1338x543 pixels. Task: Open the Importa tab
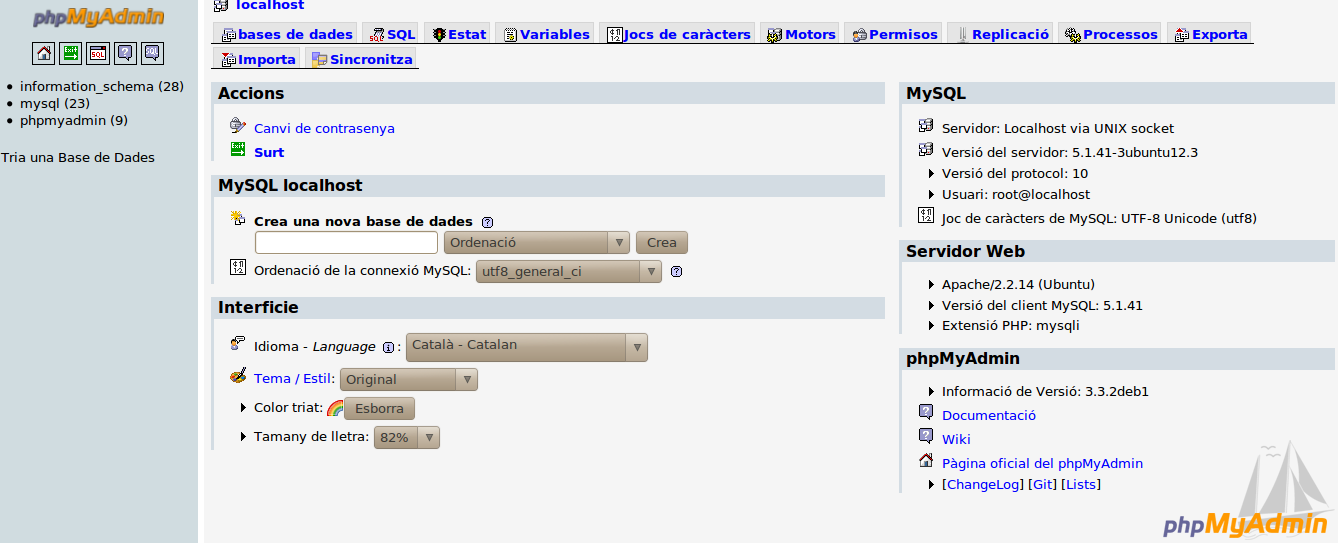pyautogui.click(x=257, y=59)
